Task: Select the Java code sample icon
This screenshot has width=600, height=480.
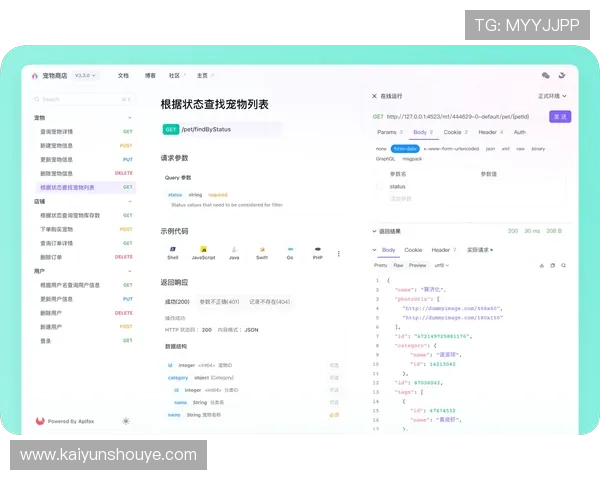Action: (x=234, y=249)
